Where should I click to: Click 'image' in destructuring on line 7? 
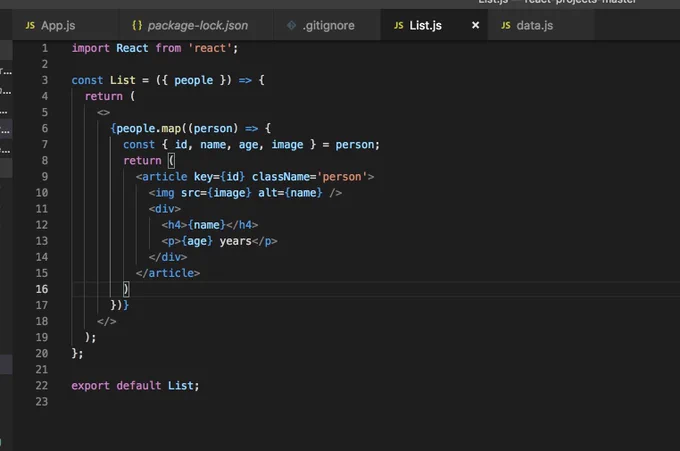pos(287,144)
